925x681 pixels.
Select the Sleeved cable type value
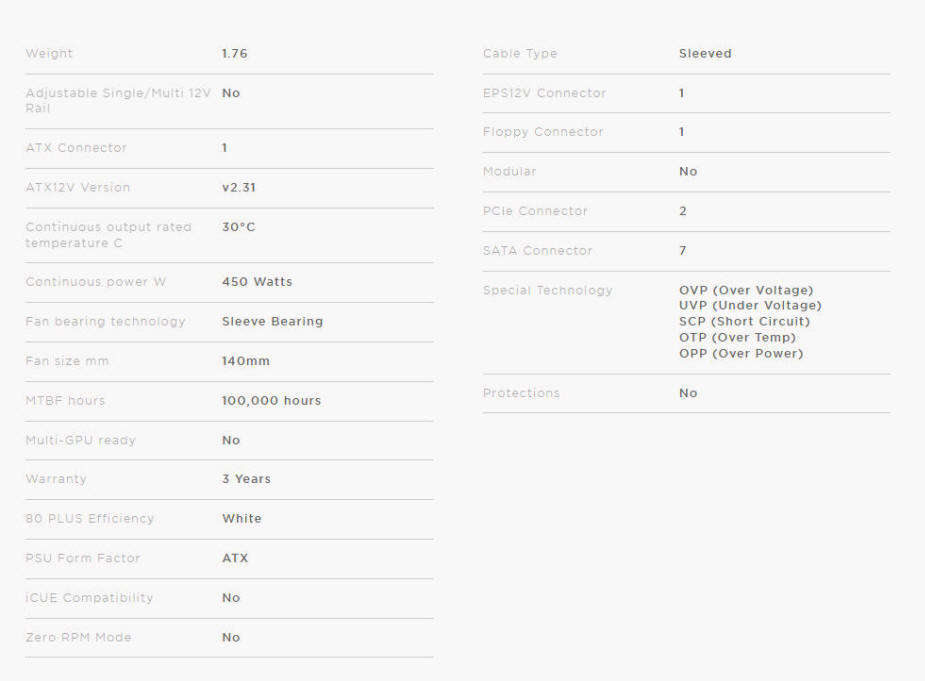(705, 54)
